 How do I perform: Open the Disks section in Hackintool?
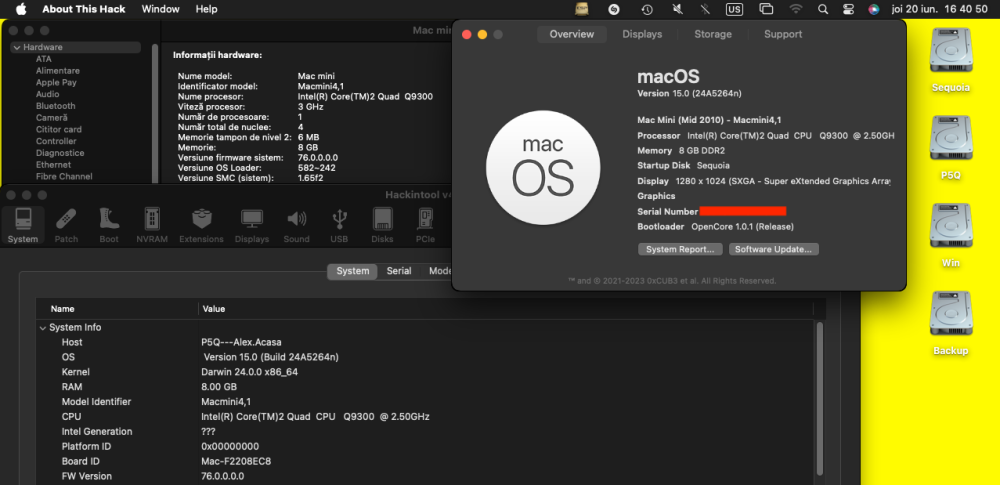(382, 225)
